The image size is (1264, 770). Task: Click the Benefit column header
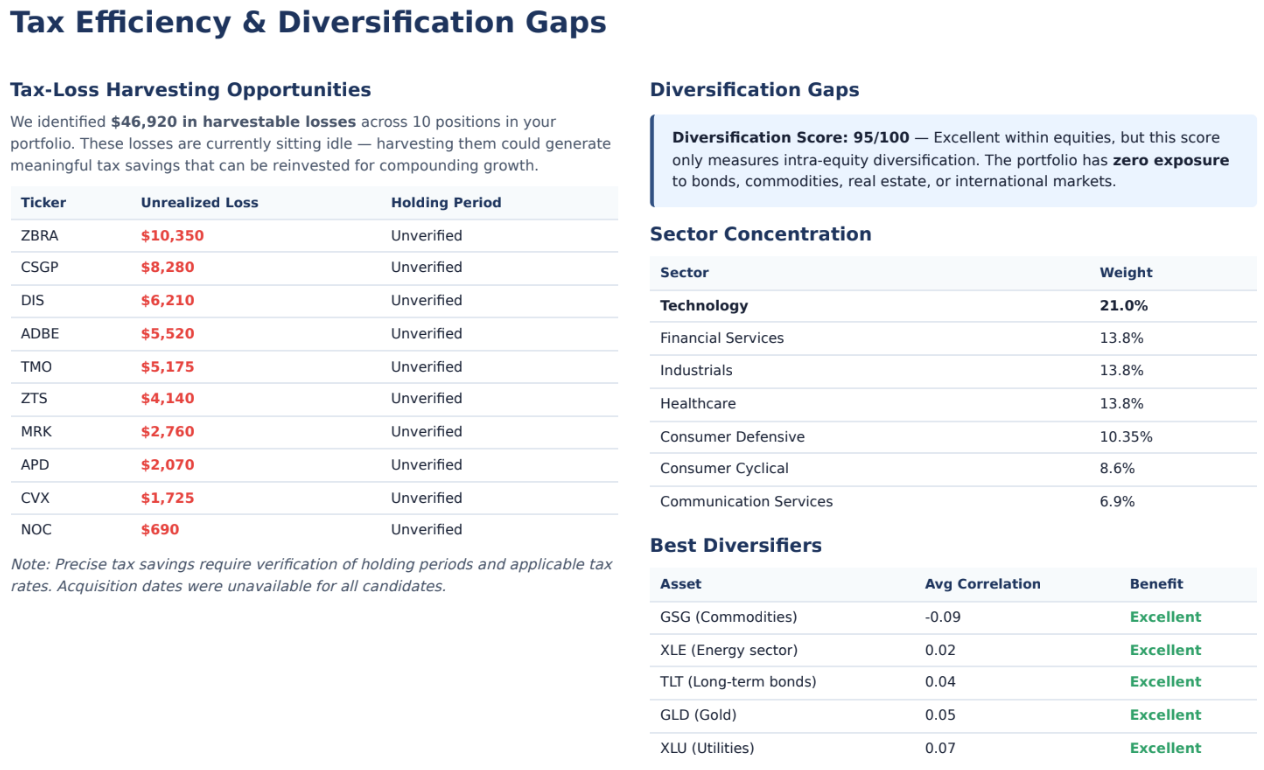1157,584
